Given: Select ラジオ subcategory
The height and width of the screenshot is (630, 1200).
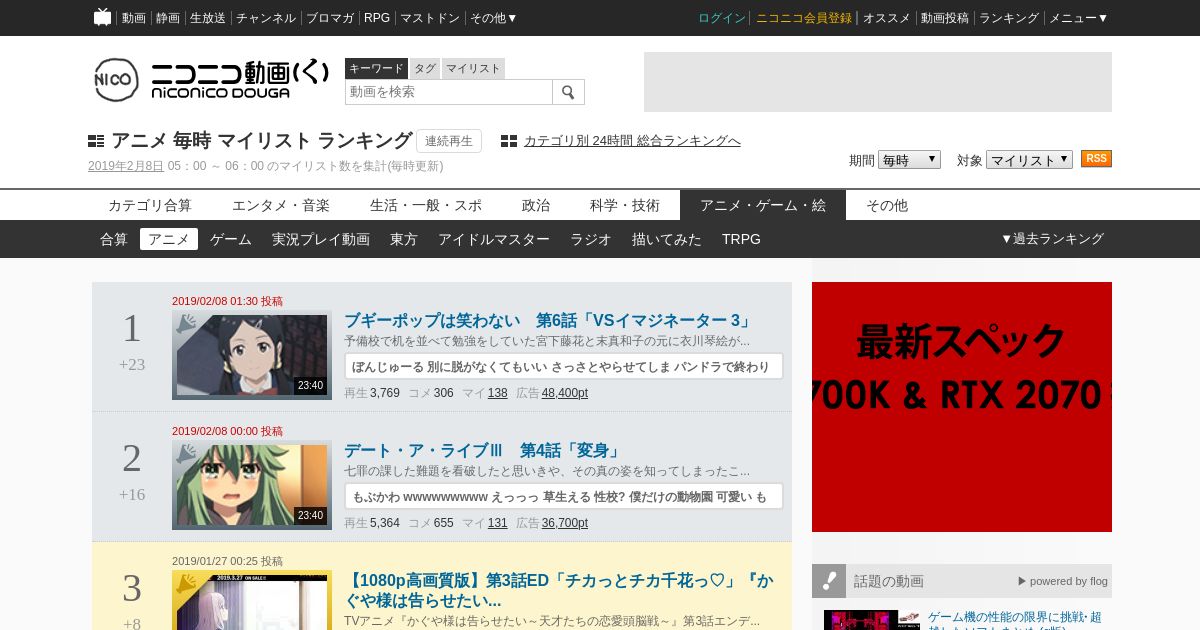Looking at the screenshot, I should pyautogui.click(x=591, y=239).
